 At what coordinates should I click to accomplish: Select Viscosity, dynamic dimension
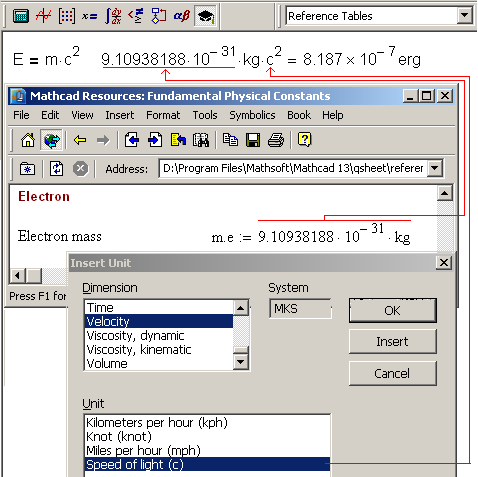(x=159, y=335)
